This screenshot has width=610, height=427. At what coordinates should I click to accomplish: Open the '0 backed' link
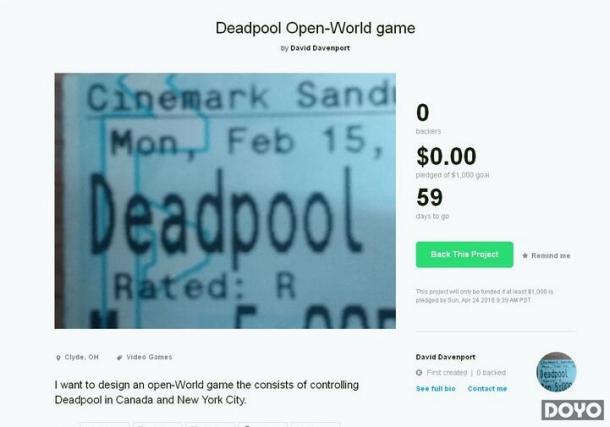pos(491,373)
